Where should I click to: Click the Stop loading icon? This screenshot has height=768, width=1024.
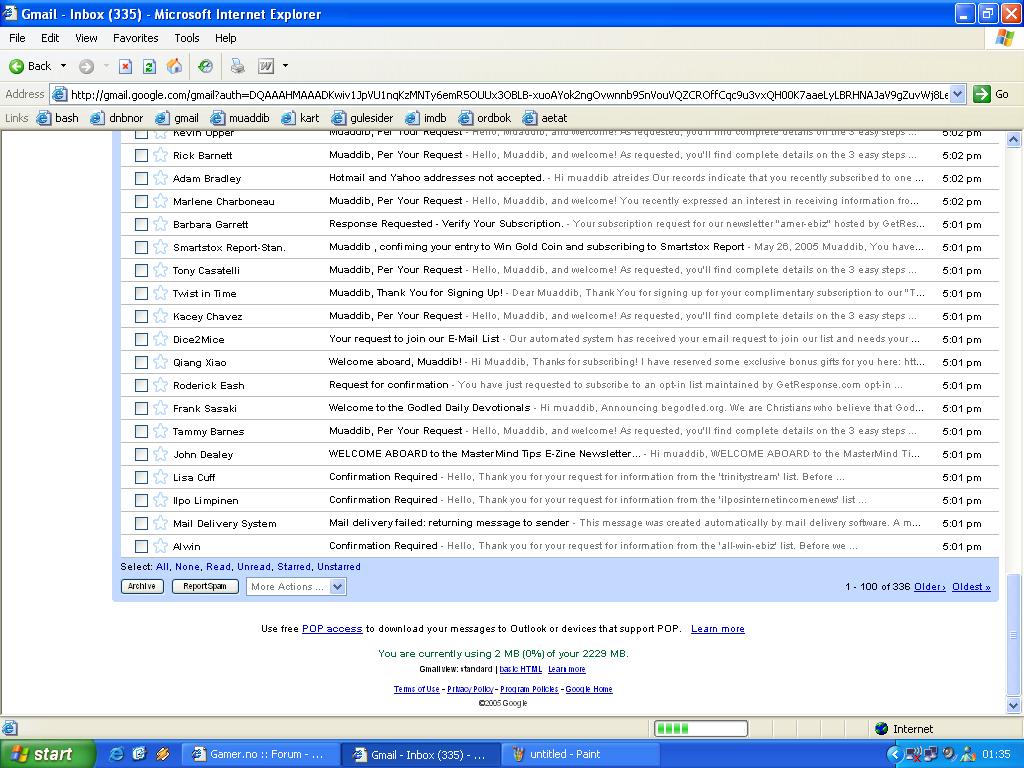[x=125, y=66]
